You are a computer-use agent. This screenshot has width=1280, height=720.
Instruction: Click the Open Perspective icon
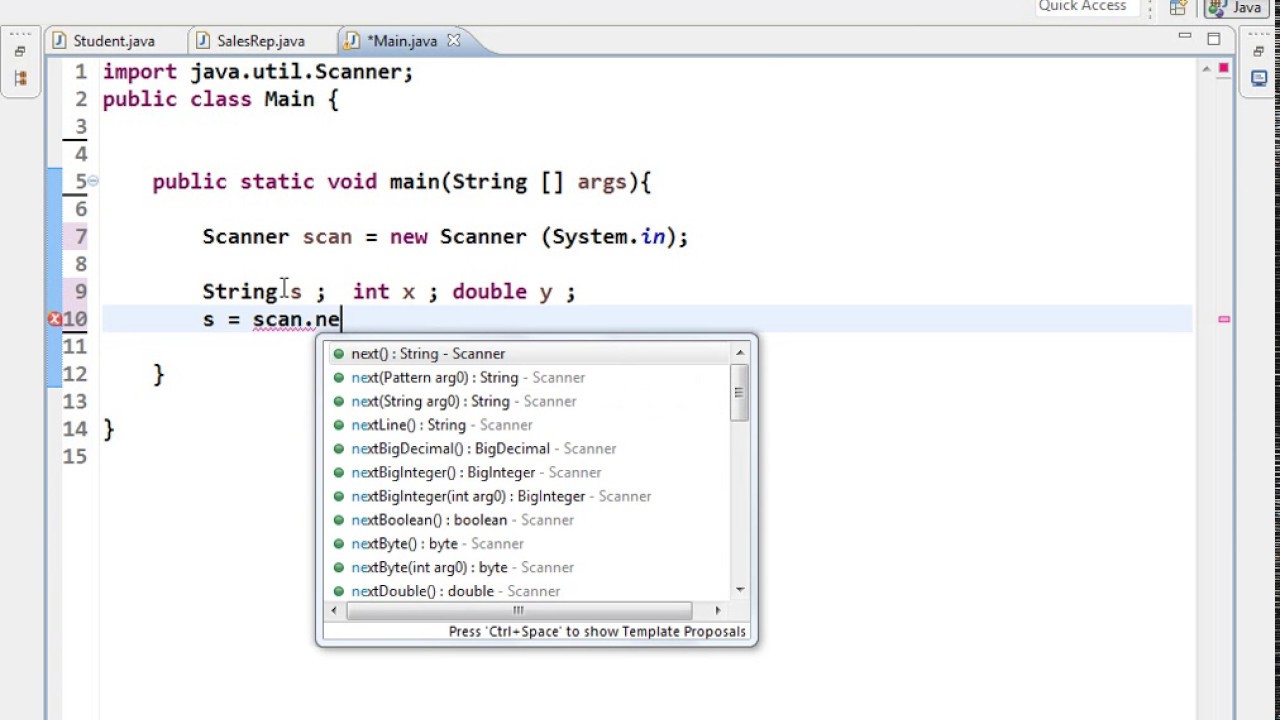(1180, 8)
